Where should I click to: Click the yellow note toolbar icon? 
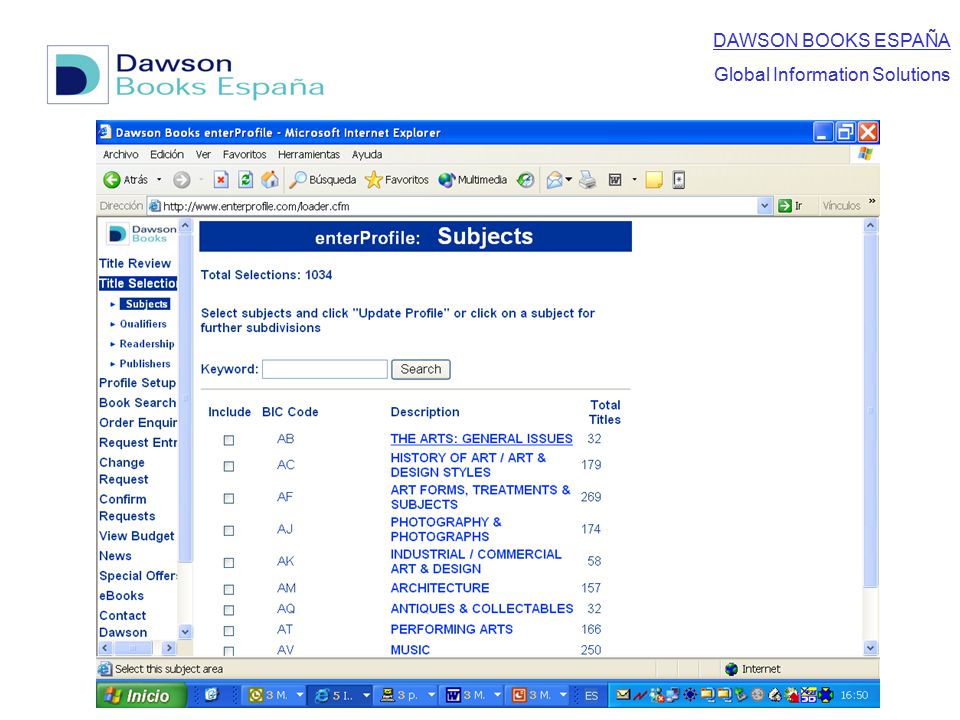(654, 180)
